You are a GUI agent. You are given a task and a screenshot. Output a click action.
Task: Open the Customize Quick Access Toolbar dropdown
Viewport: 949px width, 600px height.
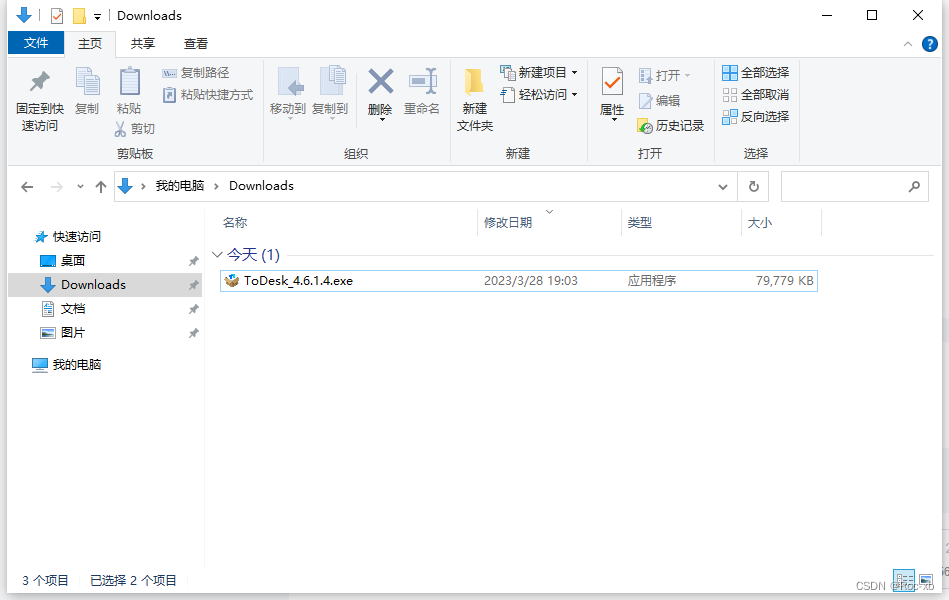tap(97, 16)
